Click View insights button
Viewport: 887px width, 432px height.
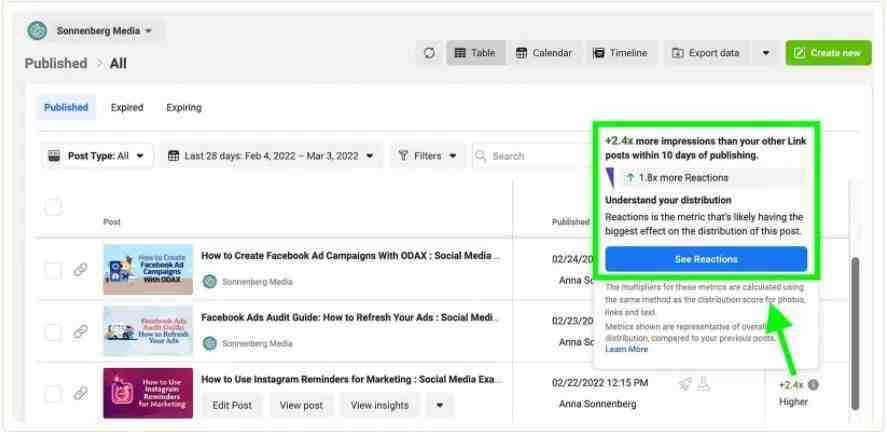tap(380, 405)
